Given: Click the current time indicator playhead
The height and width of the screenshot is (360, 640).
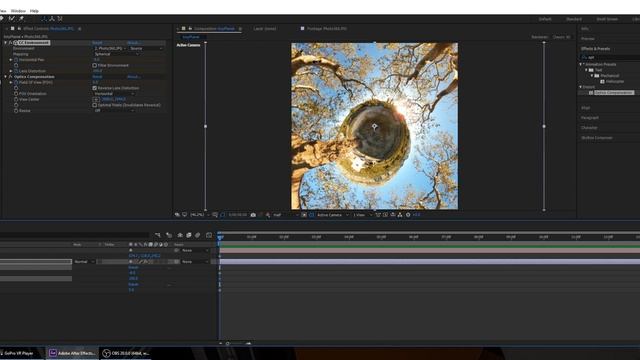Looking at the screenshot, I should click(220, 236).
